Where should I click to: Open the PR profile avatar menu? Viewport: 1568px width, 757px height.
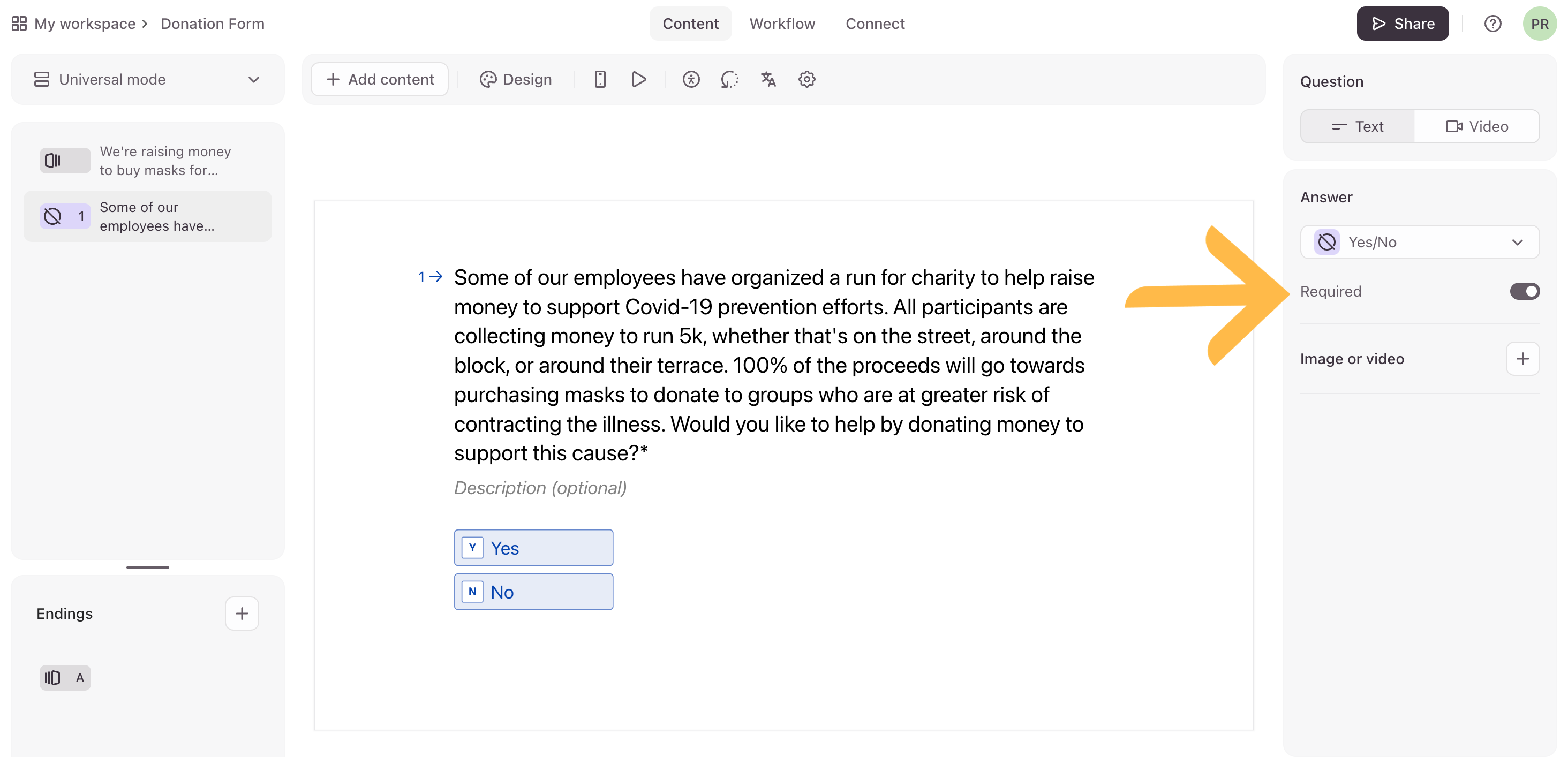click(1540, 24)
